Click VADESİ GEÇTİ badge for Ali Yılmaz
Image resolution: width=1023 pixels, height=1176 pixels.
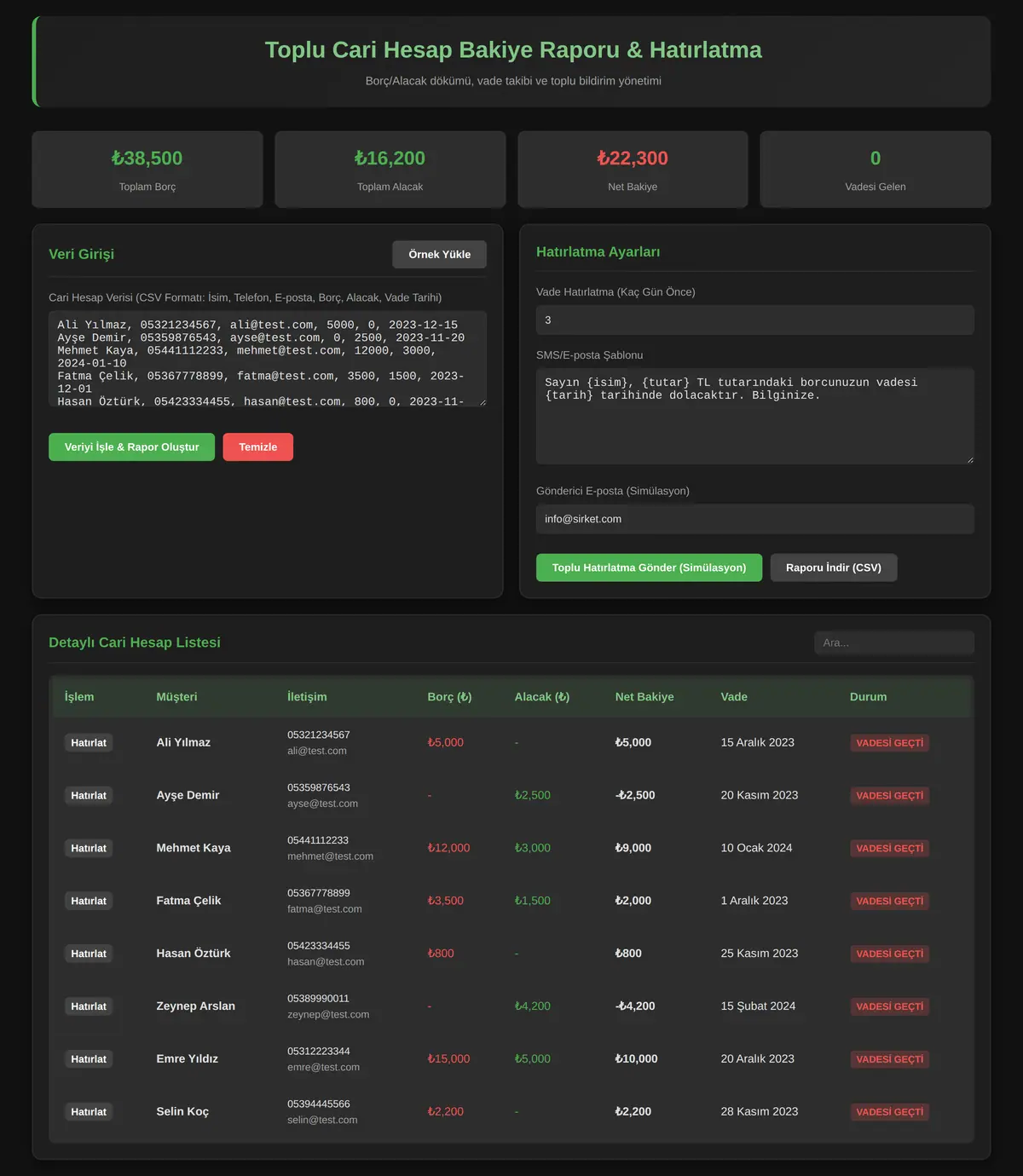(x=889, y=743)
